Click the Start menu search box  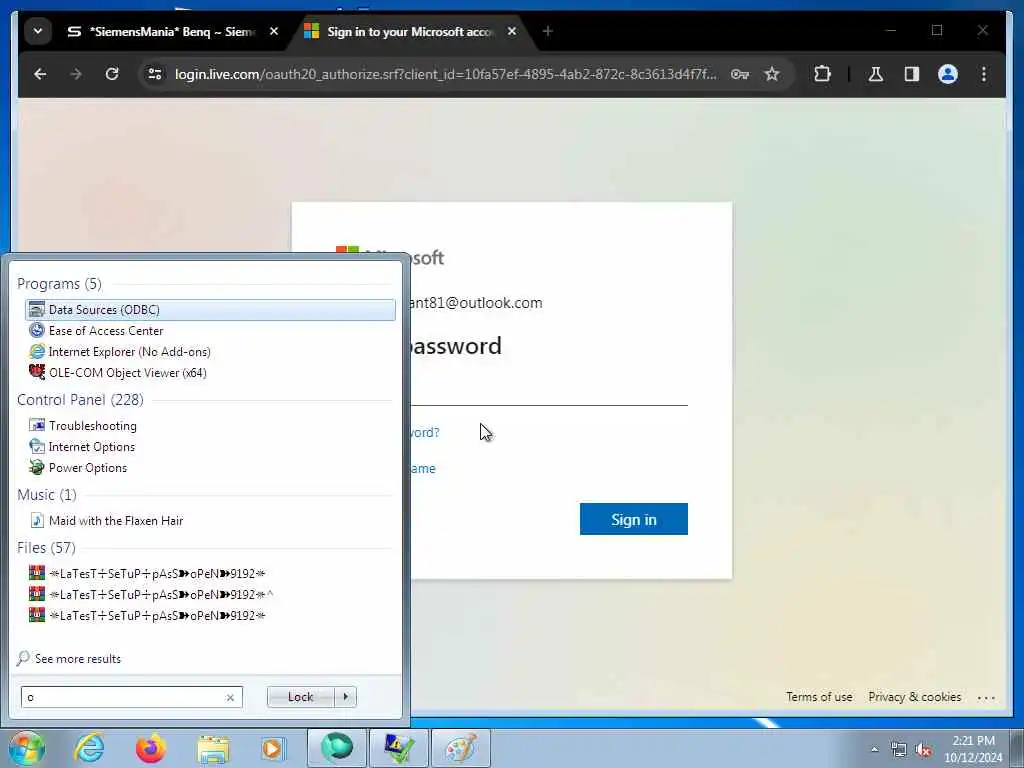pos(124,697)
